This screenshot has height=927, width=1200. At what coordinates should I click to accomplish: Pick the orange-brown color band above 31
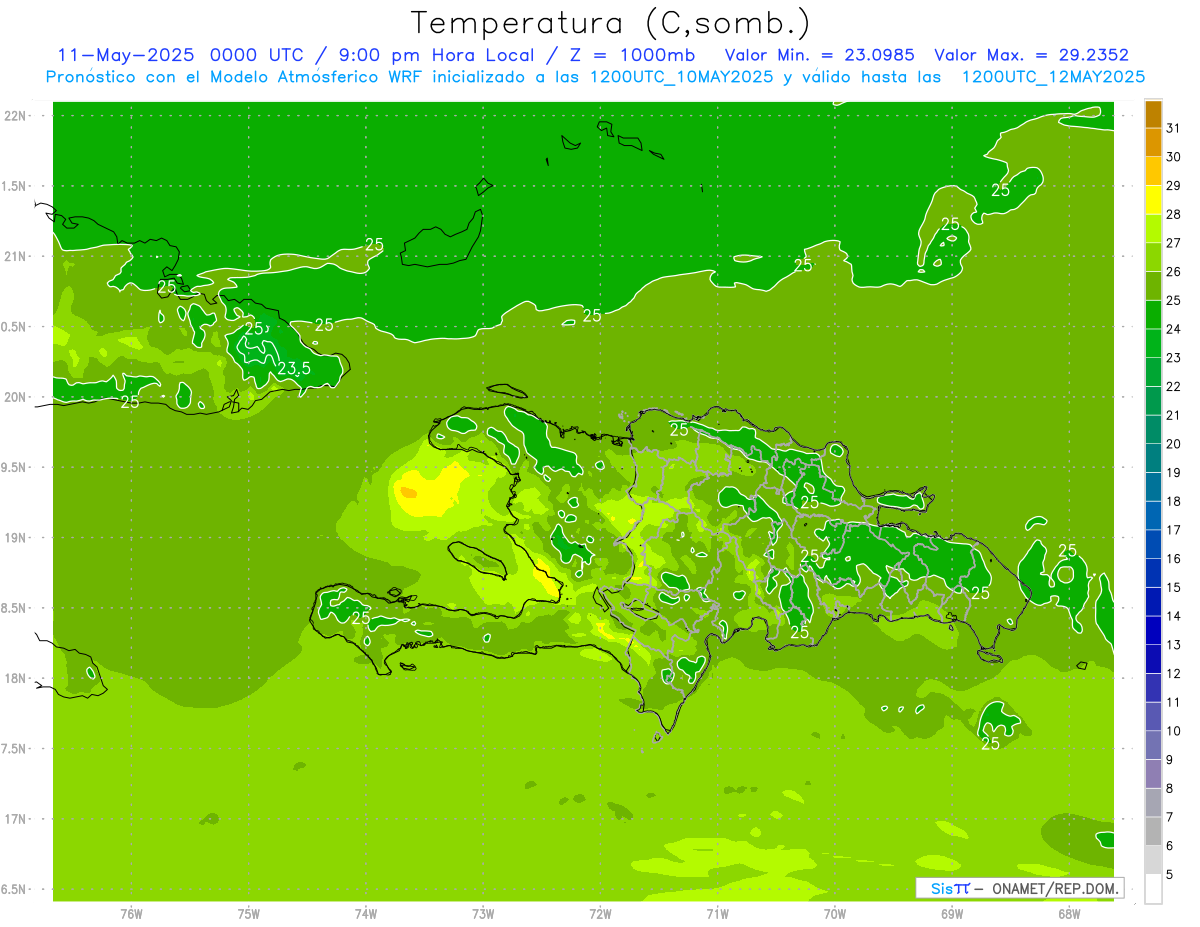(x=1153, y=113)
